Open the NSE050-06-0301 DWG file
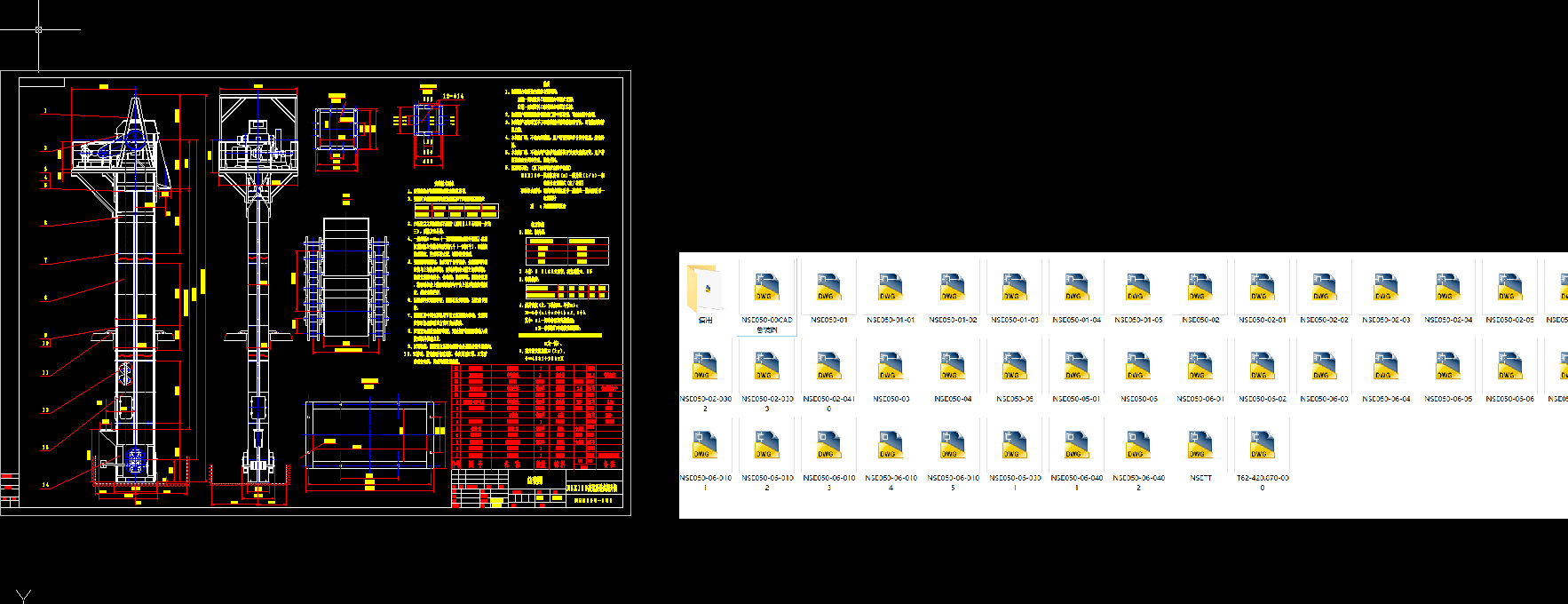The image size is (1568, 604). click(1015, 456)
